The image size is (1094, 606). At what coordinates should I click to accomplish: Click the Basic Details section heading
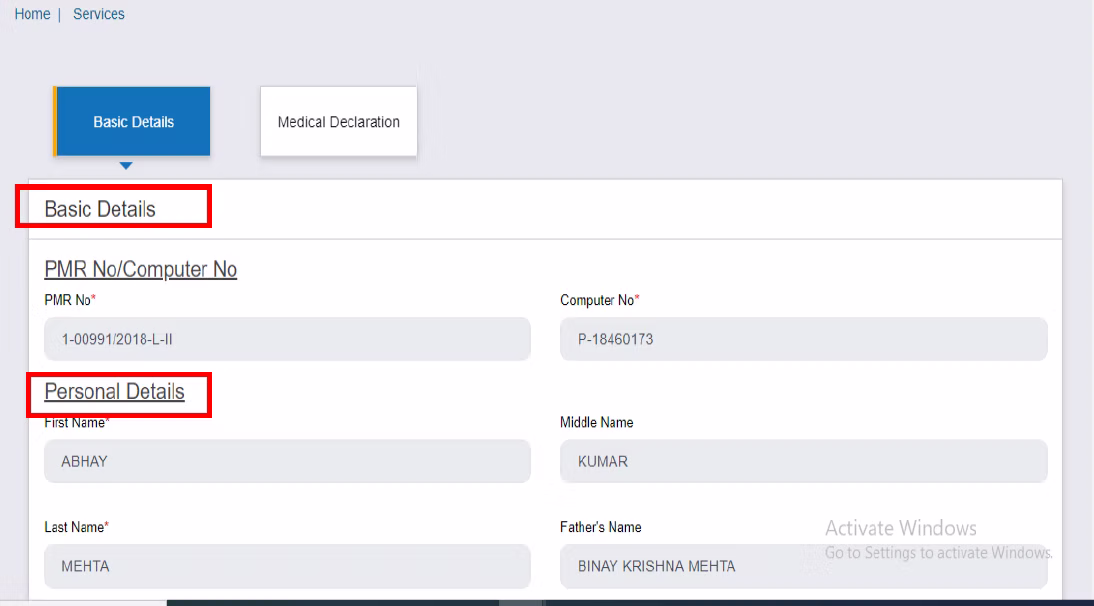[x=100, y=209]
